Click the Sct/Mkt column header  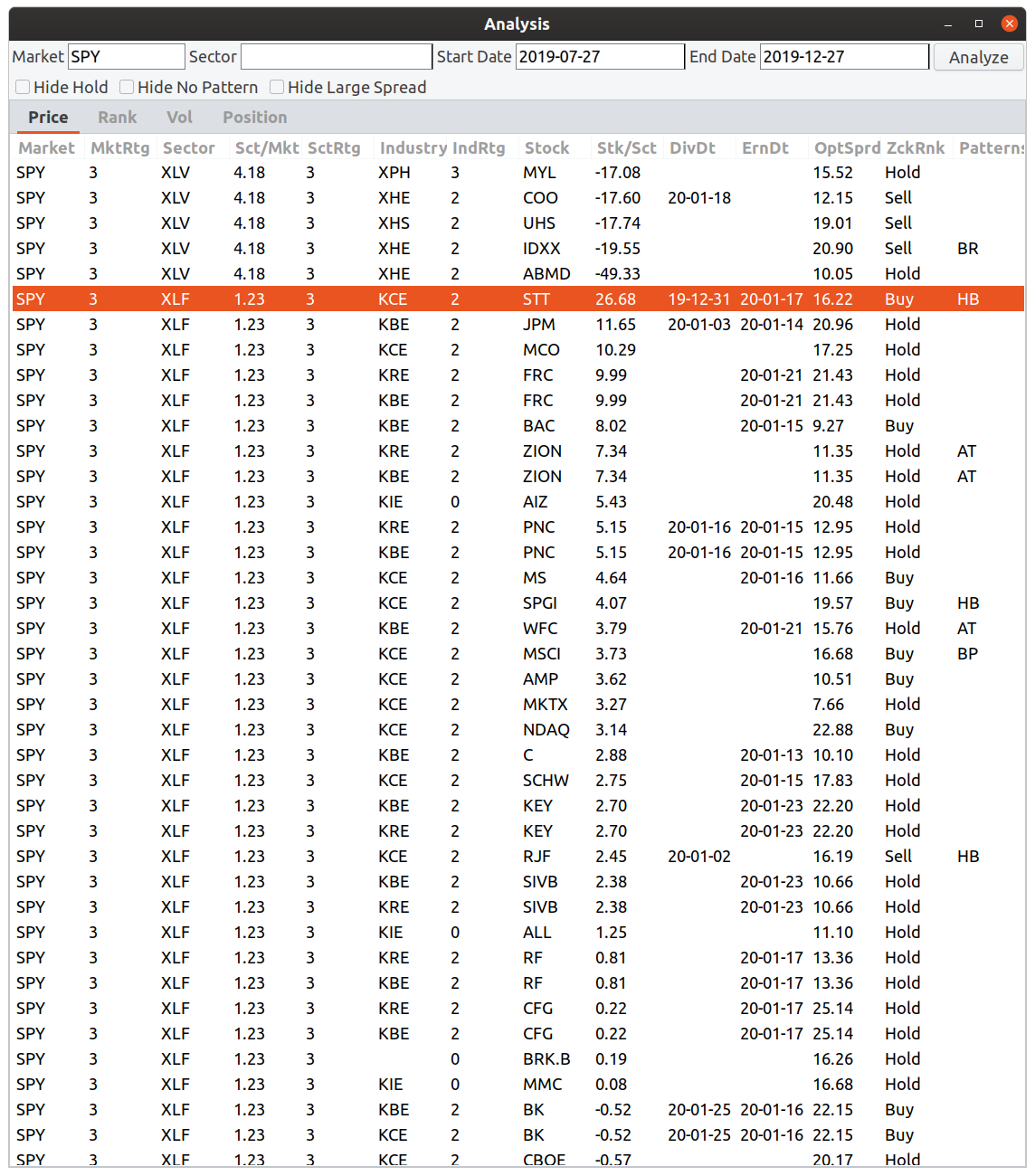tap(266, 147)
